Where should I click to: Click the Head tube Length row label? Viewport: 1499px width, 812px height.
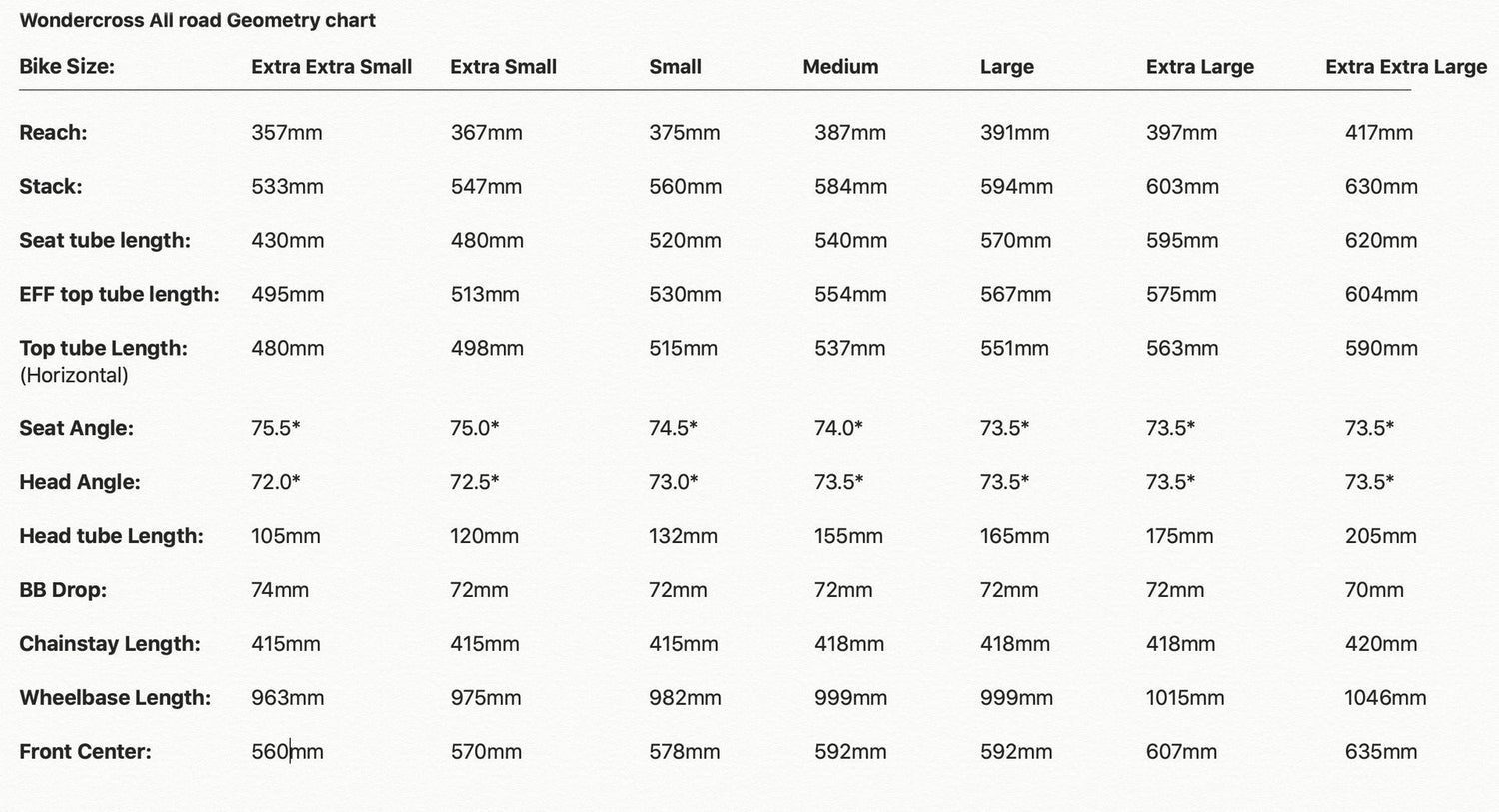[111, 536]
